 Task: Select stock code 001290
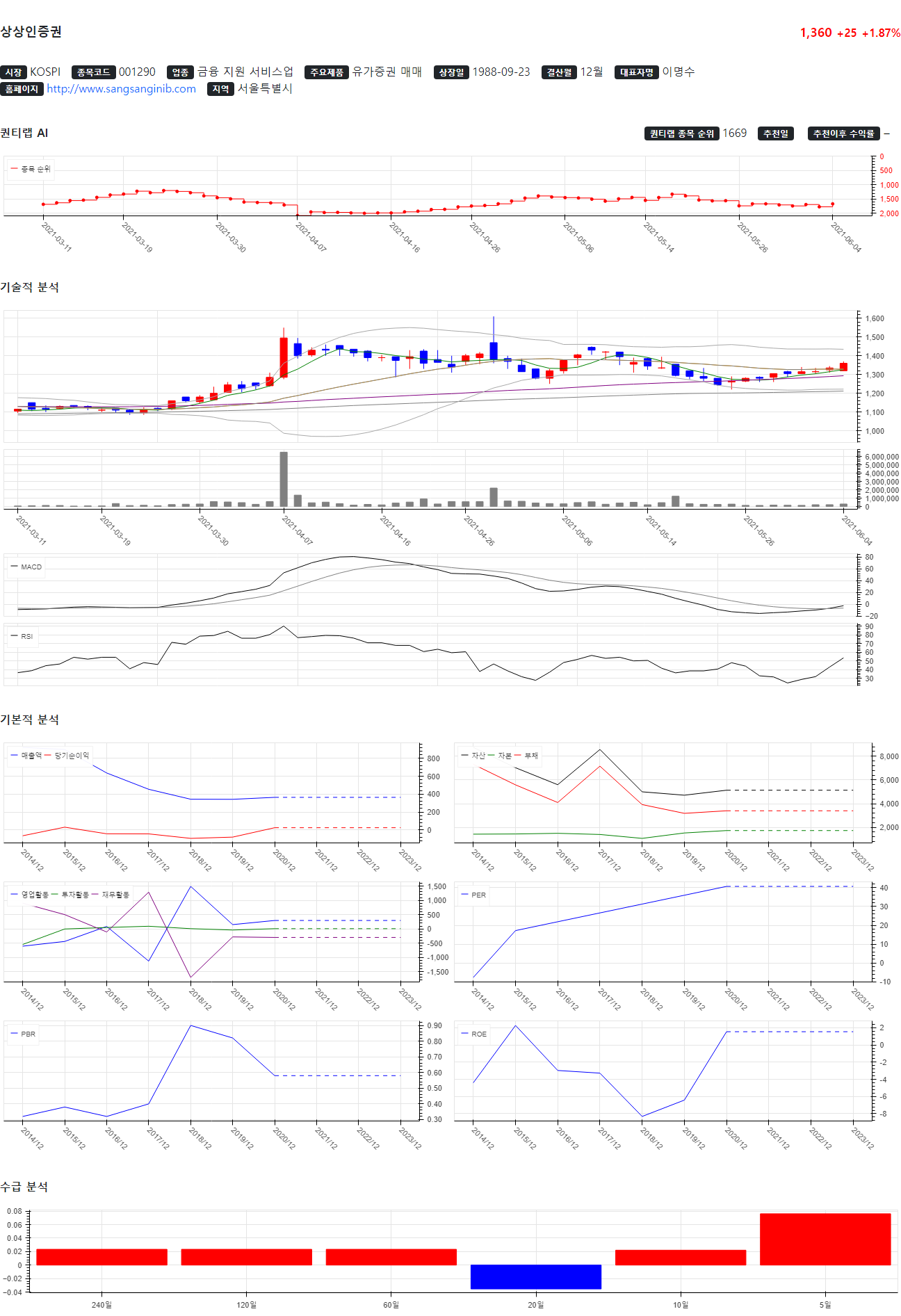[x=137, y=72]
